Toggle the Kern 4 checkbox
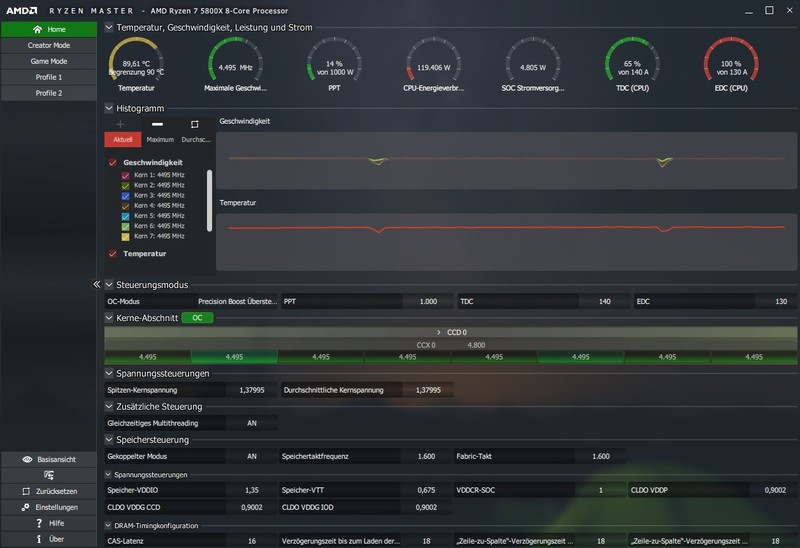800x548 pixels. [x=126, y=206]
